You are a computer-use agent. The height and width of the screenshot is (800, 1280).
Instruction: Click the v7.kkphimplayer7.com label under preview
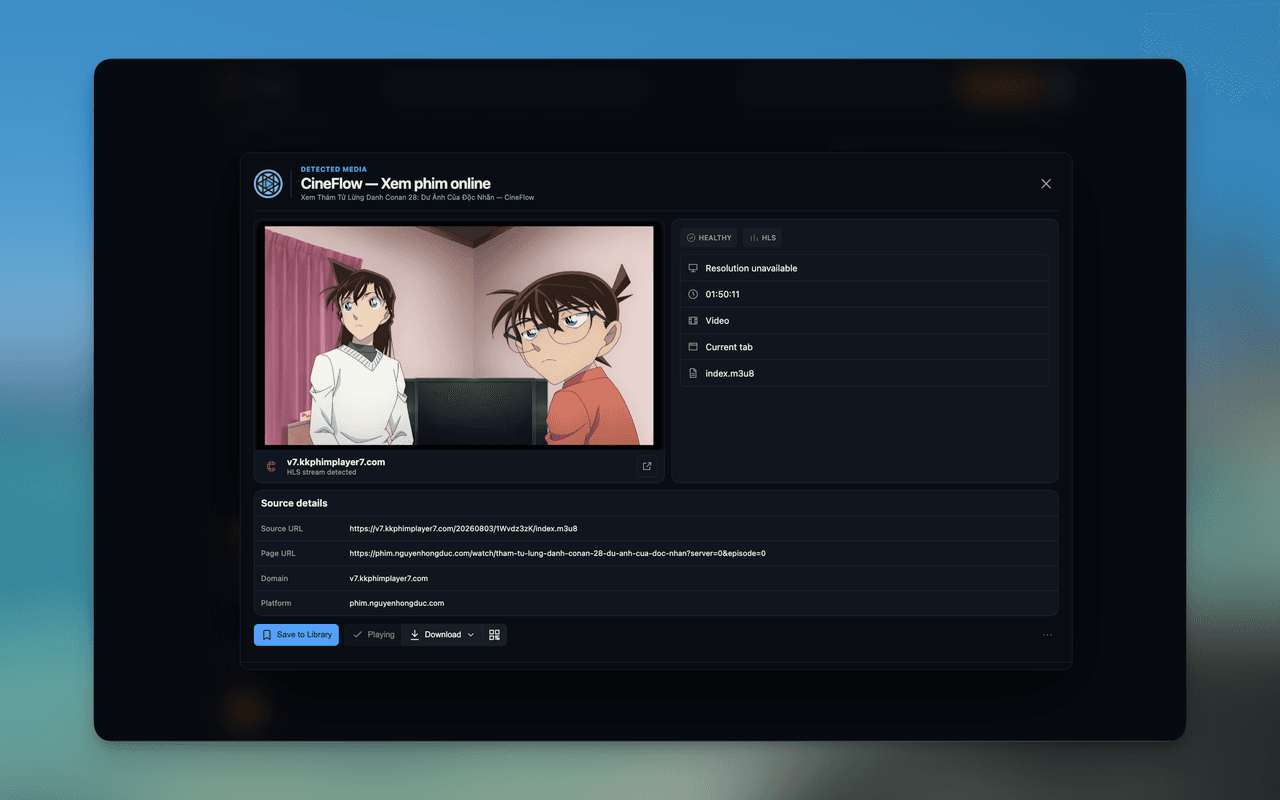tap(336, 462)
